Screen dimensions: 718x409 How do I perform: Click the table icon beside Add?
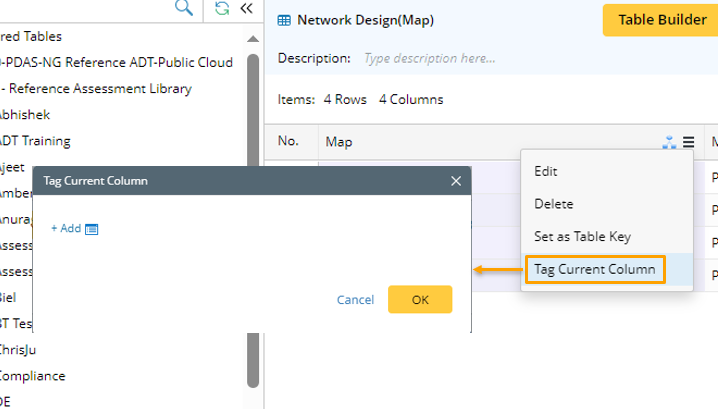(92, 228)
